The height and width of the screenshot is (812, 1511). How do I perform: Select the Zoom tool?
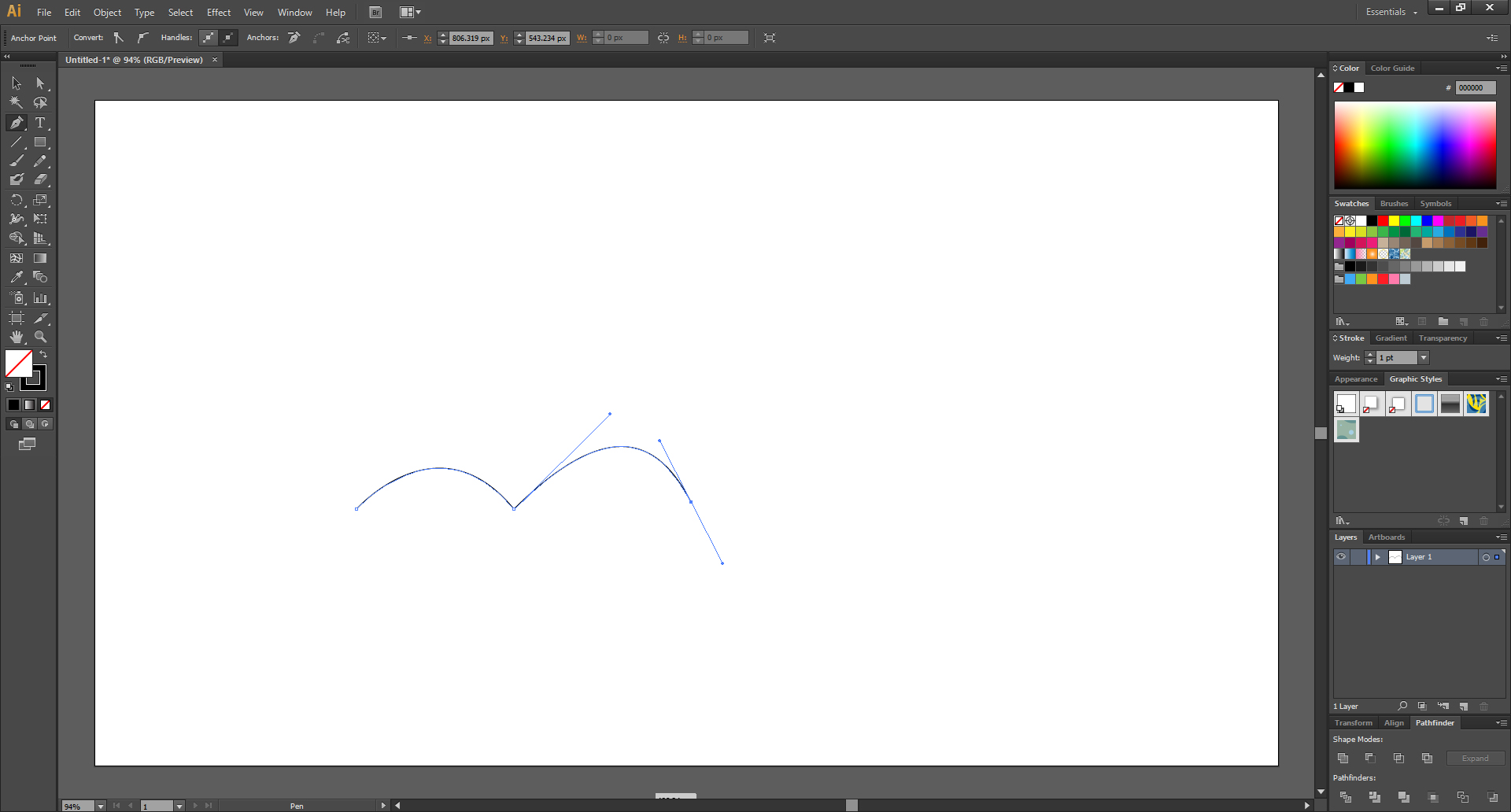pyautogui.click(x=40, y=337)
